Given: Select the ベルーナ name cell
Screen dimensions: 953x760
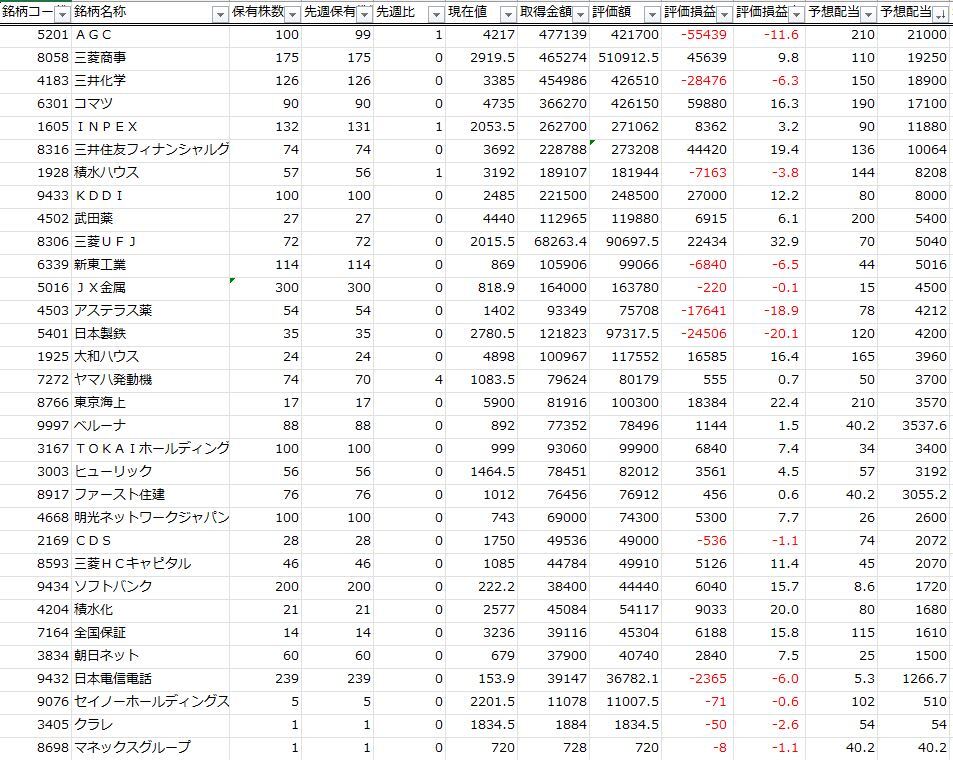Looking at the screenshot, I should click(150, 426).
